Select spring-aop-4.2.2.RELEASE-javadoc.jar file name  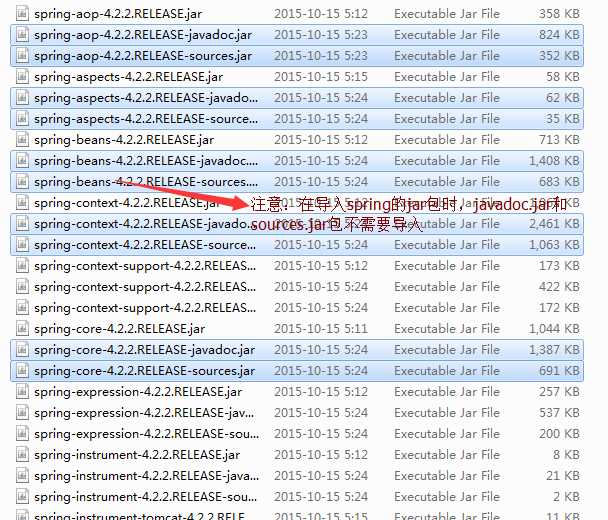point(143,35)
